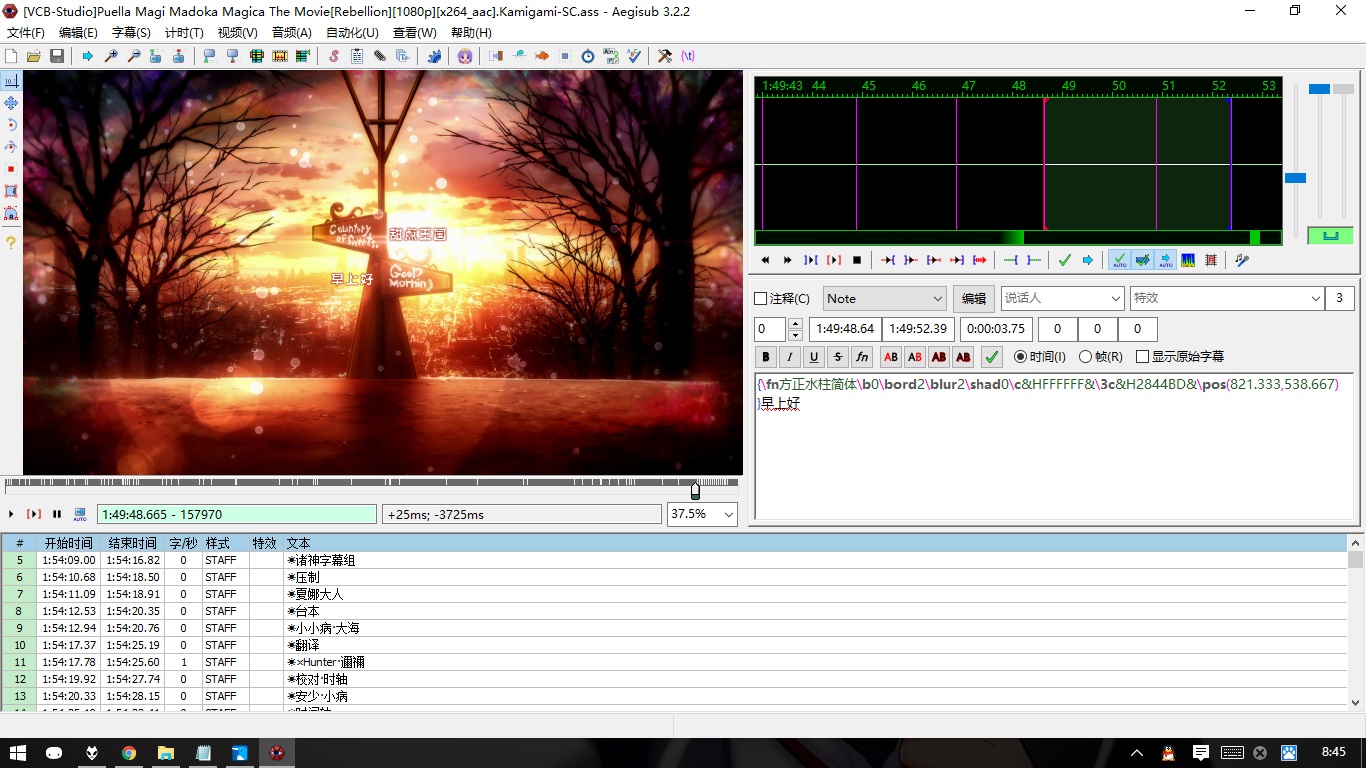Open the attachments paperclip icon
Viewport: 1366px width, 768px height.
pyautogui.click(x=380, y=56)
